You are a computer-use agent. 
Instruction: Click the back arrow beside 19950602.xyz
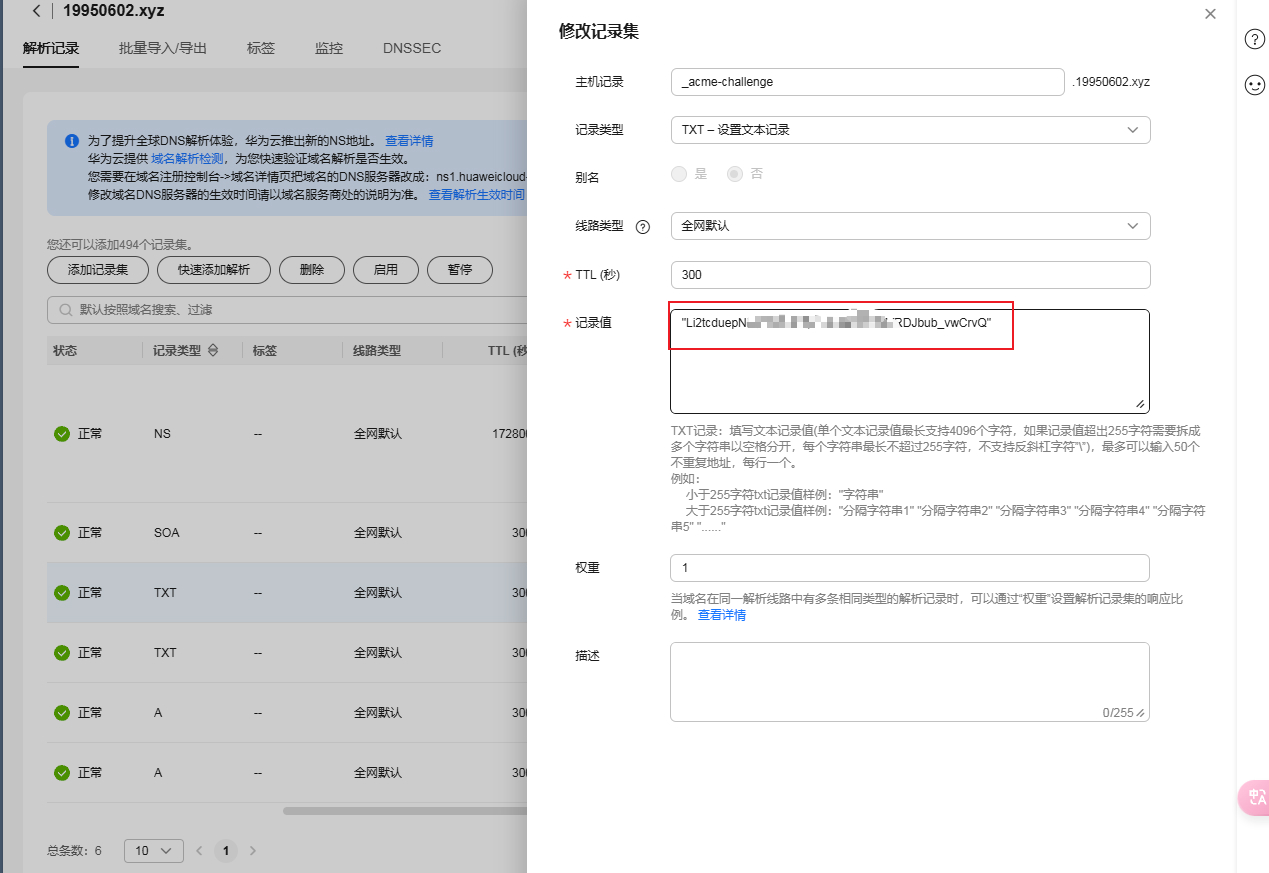pyautogui.click(x=37, y=12)
